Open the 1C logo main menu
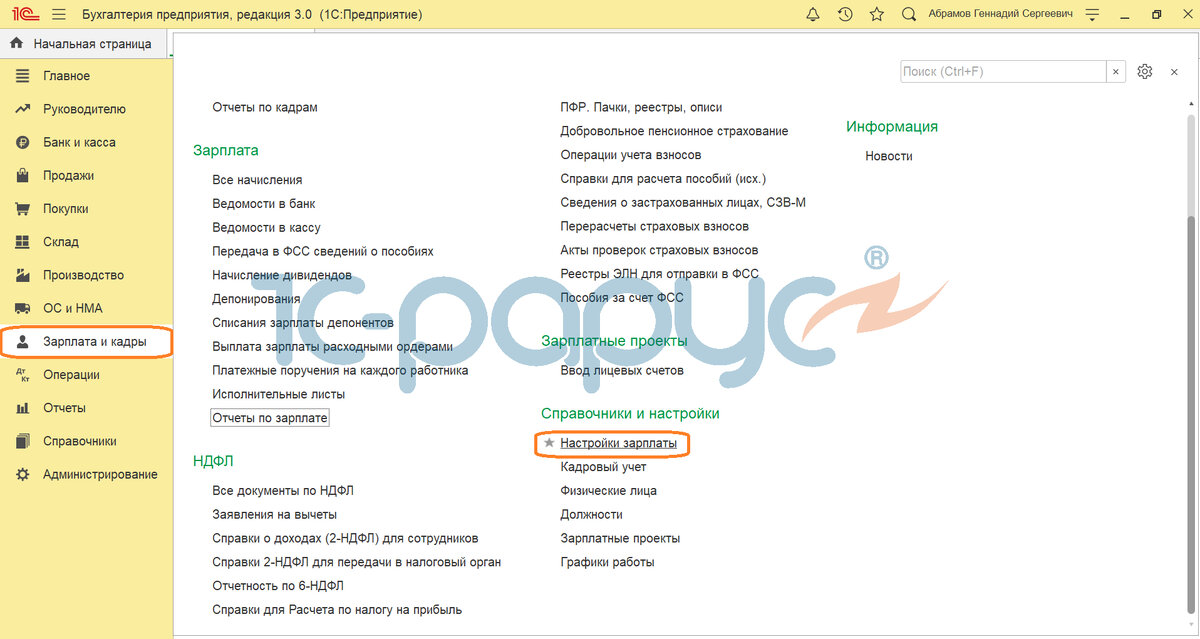Screen dimensions: 1200x639 (24, 15)
